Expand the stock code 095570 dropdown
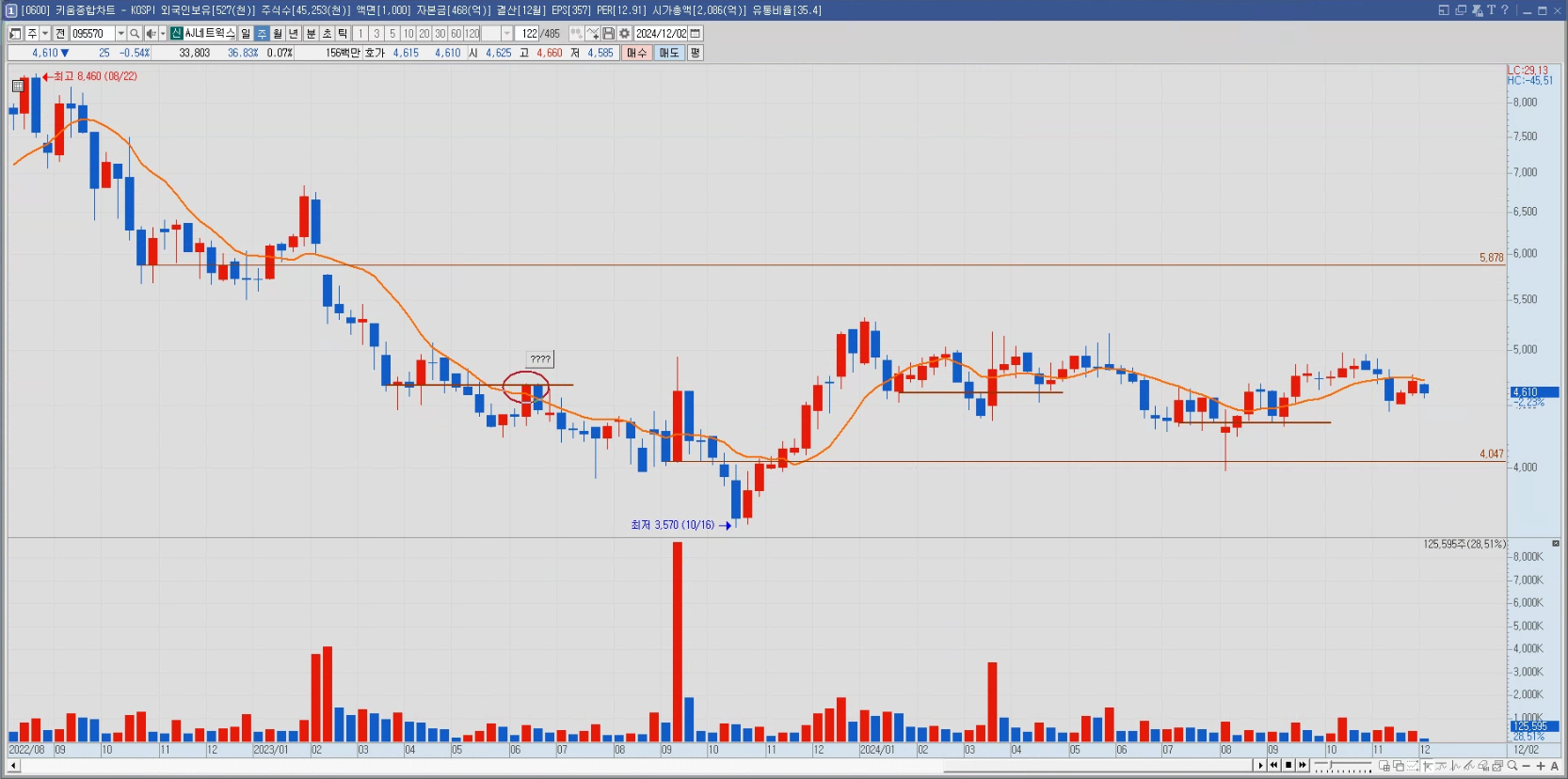 click(x=120, y=34)
